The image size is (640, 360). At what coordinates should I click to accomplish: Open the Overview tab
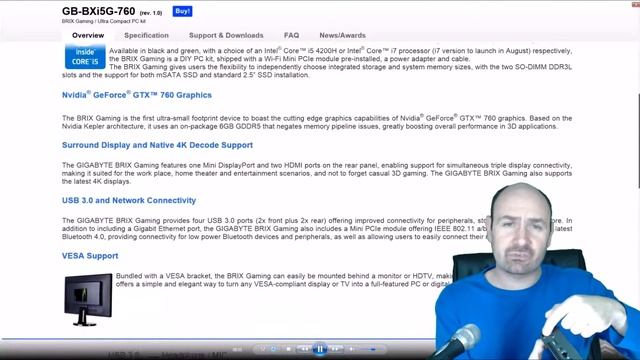[88, 36]
